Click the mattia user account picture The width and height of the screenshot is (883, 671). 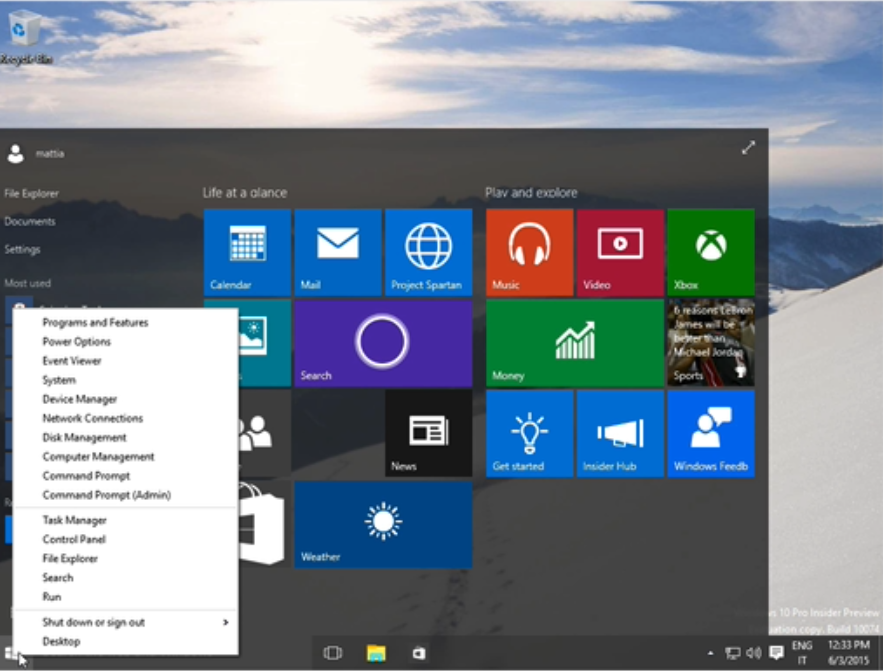(16, 153)
